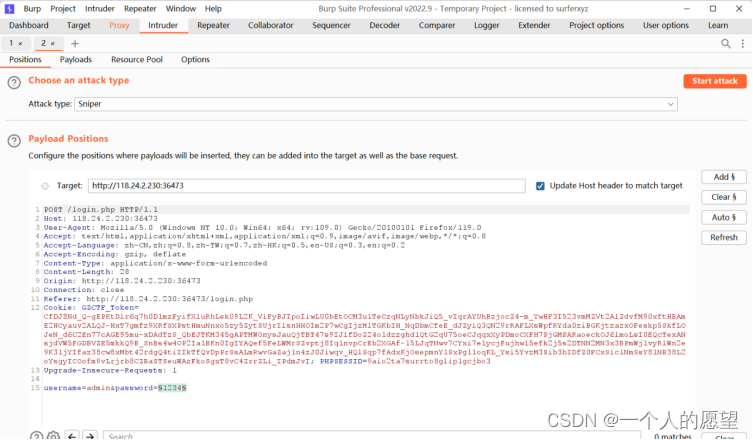Click the highlighted §1234§ payload marker
Image resolution: width=753 pixels, height=440 pixels.
tap(172, 388)
